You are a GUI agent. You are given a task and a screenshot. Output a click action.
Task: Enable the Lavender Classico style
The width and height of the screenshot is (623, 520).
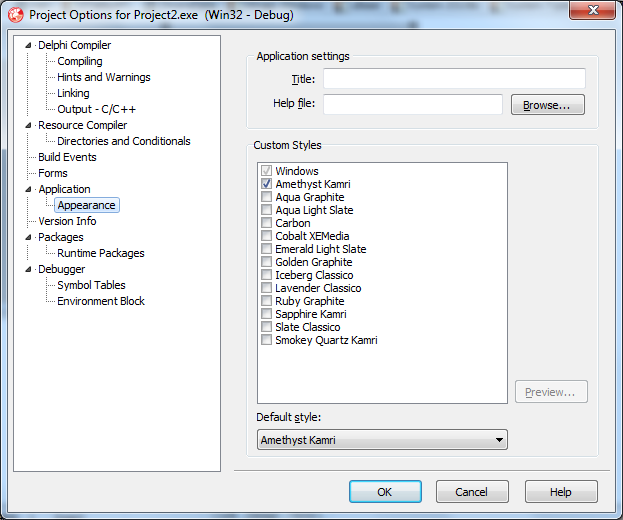(266, 288)
